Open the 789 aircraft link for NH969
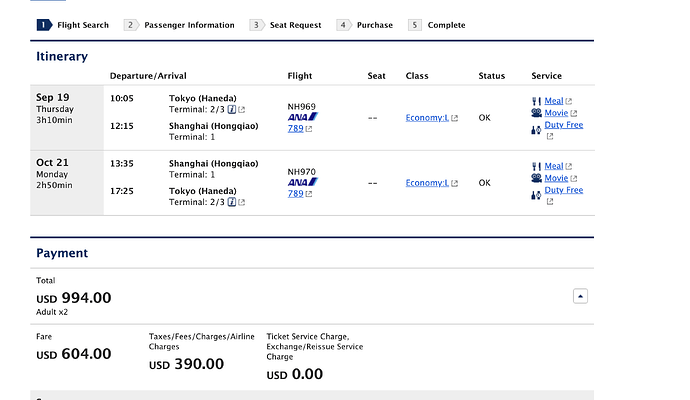Screen dimensions: 690x400 click(296, 128)
